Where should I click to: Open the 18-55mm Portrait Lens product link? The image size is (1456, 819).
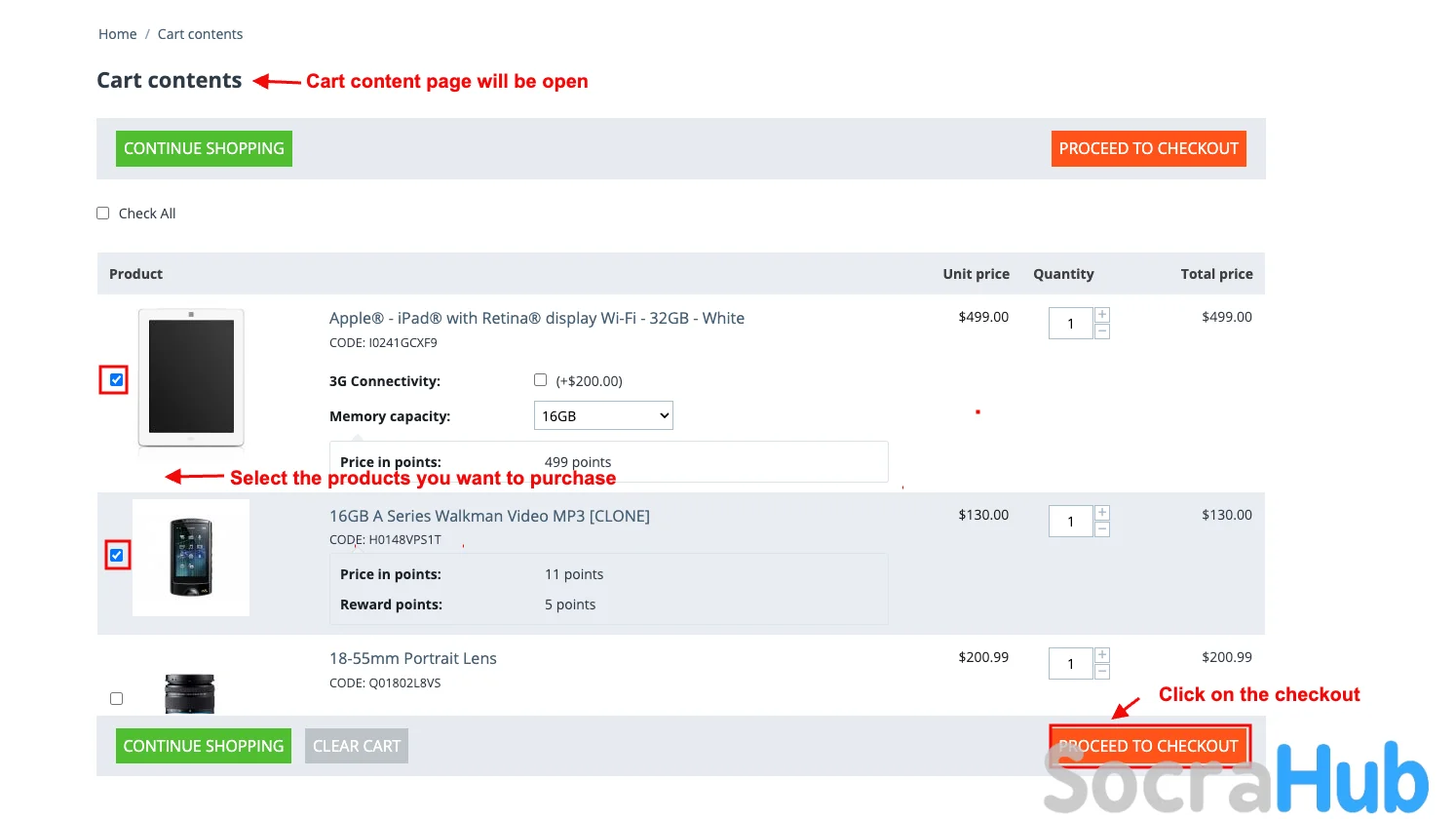413,658
